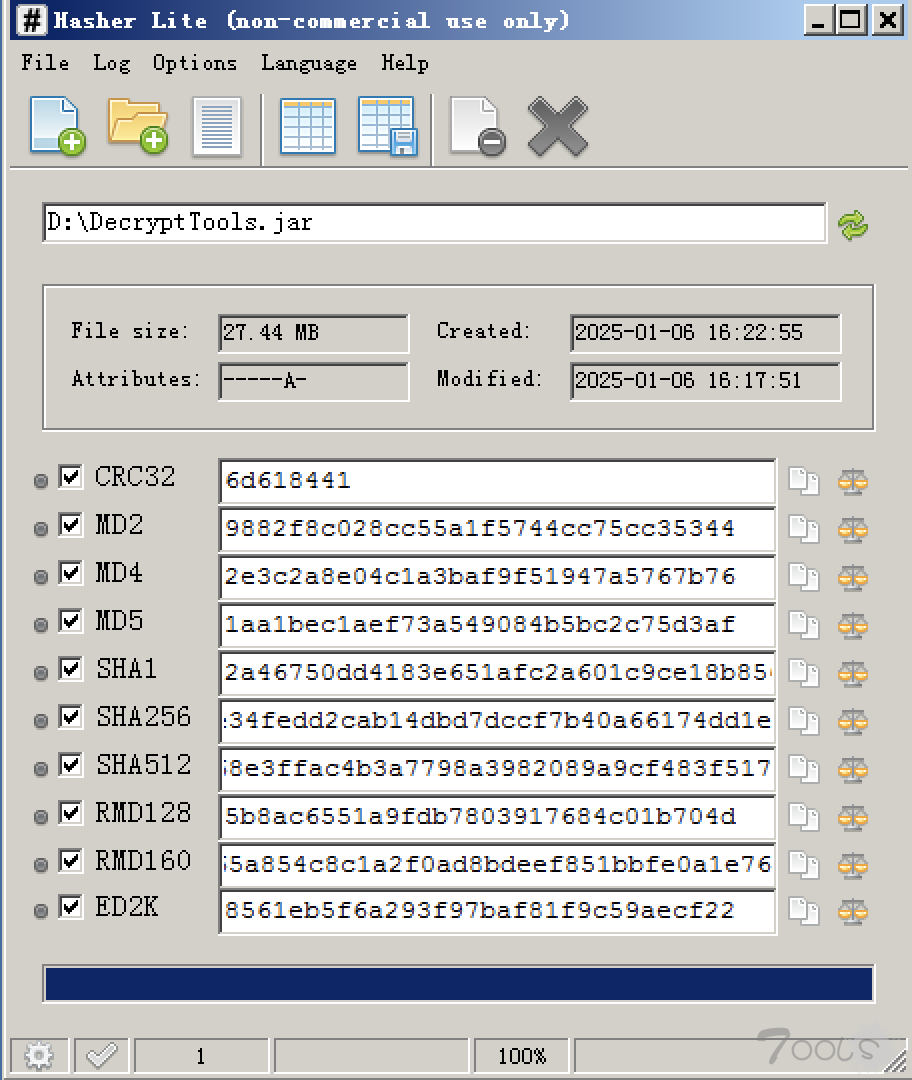Copy the MD2 hash value
912x1080 pixels.
tap(803, 529)
